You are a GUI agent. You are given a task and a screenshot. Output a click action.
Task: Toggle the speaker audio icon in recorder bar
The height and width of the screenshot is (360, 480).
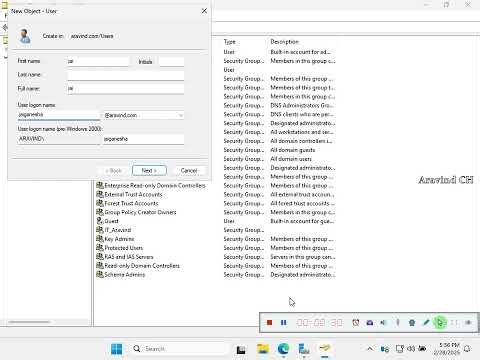coord(383,322)
